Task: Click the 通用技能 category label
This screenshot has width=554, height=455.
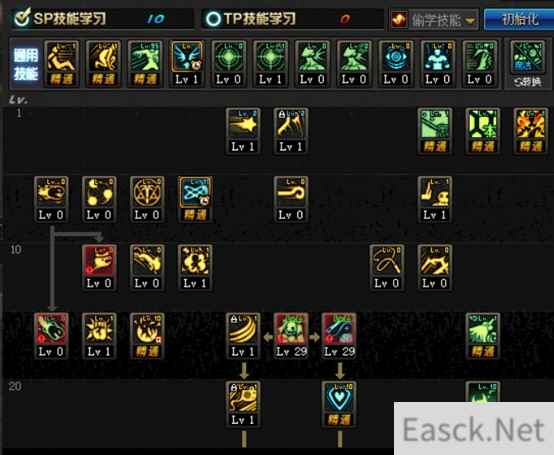Action: (26, 64)
